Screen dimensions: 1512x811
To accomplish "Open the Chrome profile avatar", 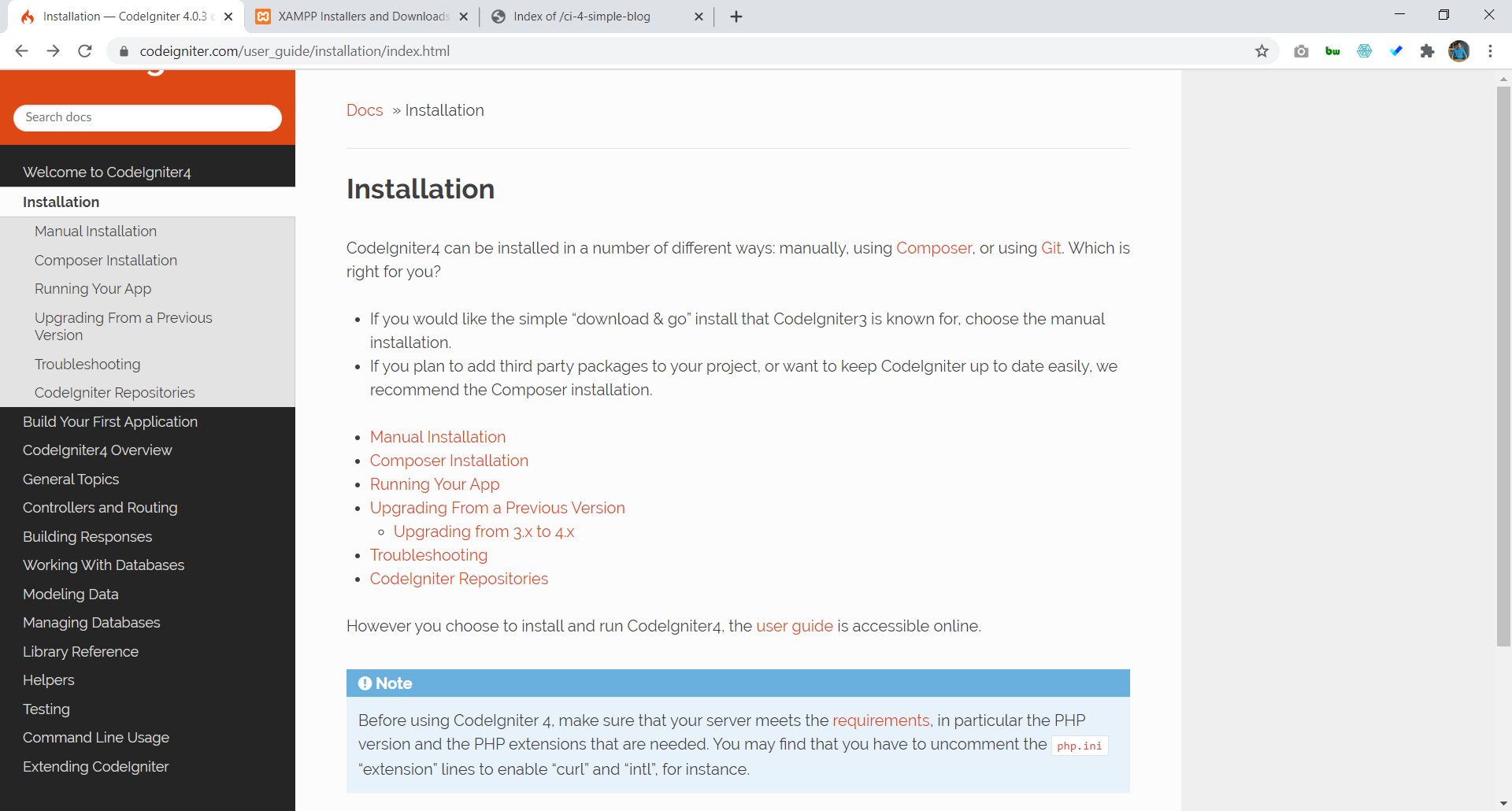I will pos(1458,51).
